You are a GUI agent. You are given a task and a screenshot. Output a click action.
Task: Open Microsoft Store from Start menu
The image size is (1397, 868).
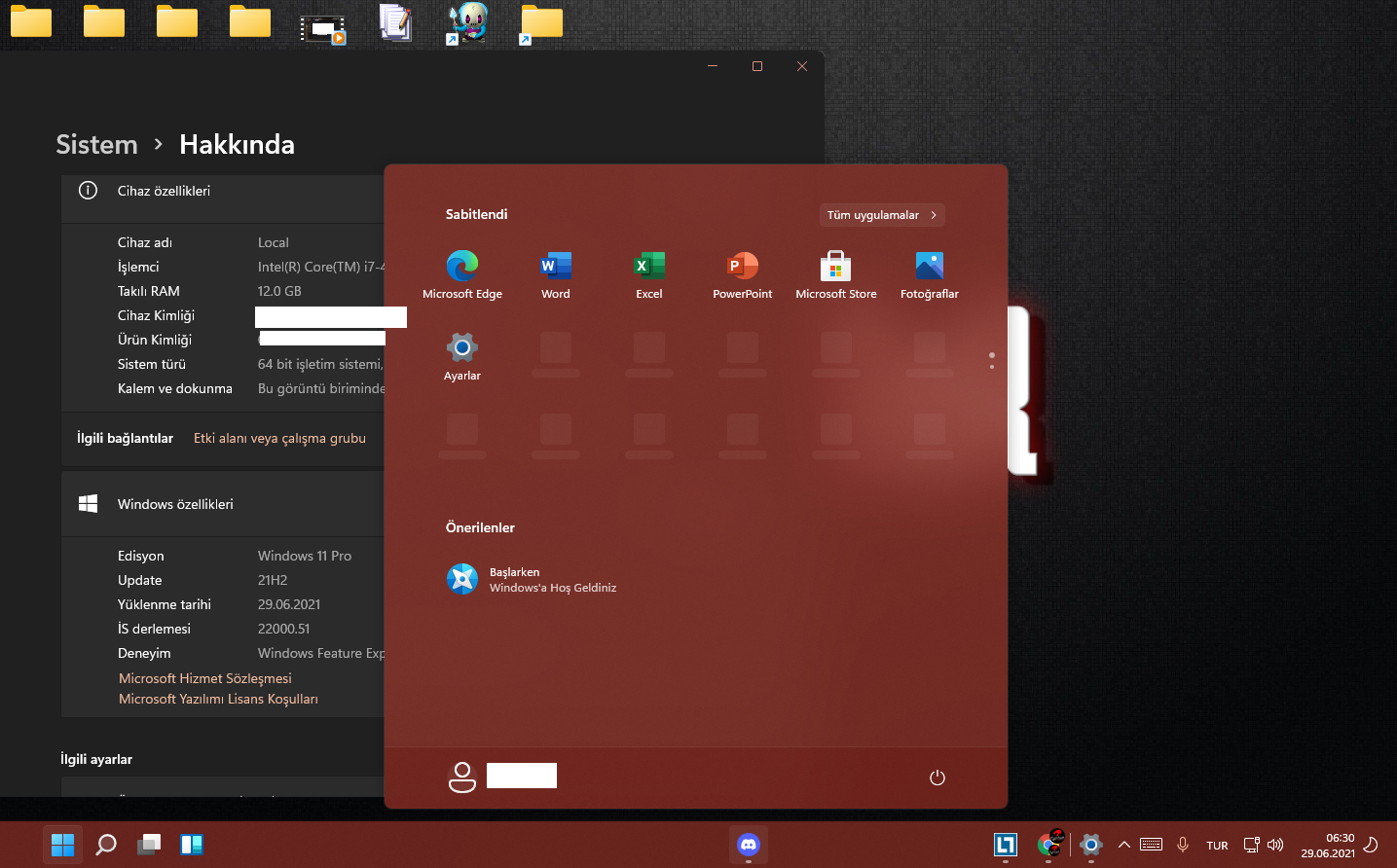point(836,274)
